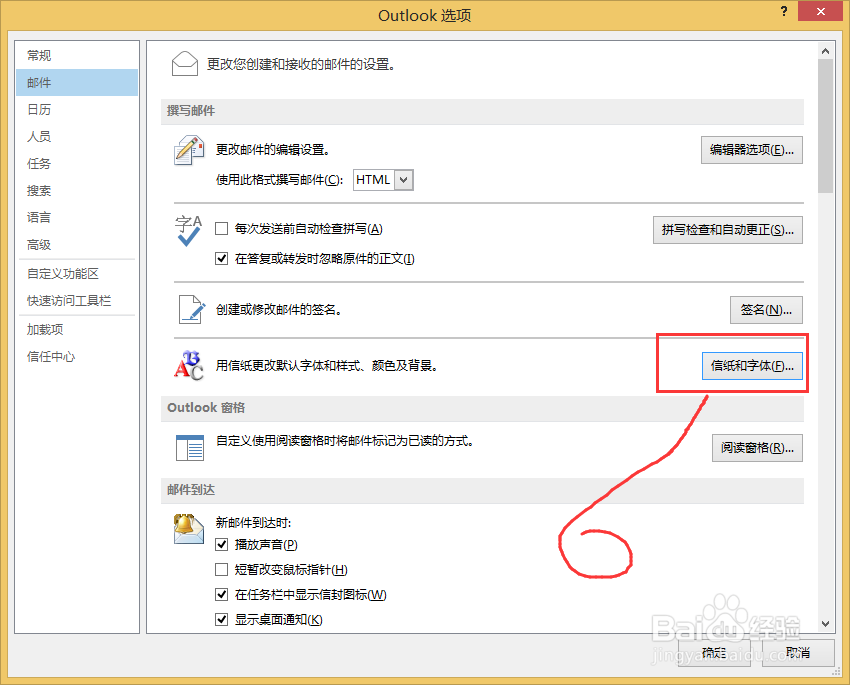The height and width of the screenshot is (685, 850).
Task: Open 拼写检查和自动更正 settings
Action: pyautogui.click(x=727, y=230)
